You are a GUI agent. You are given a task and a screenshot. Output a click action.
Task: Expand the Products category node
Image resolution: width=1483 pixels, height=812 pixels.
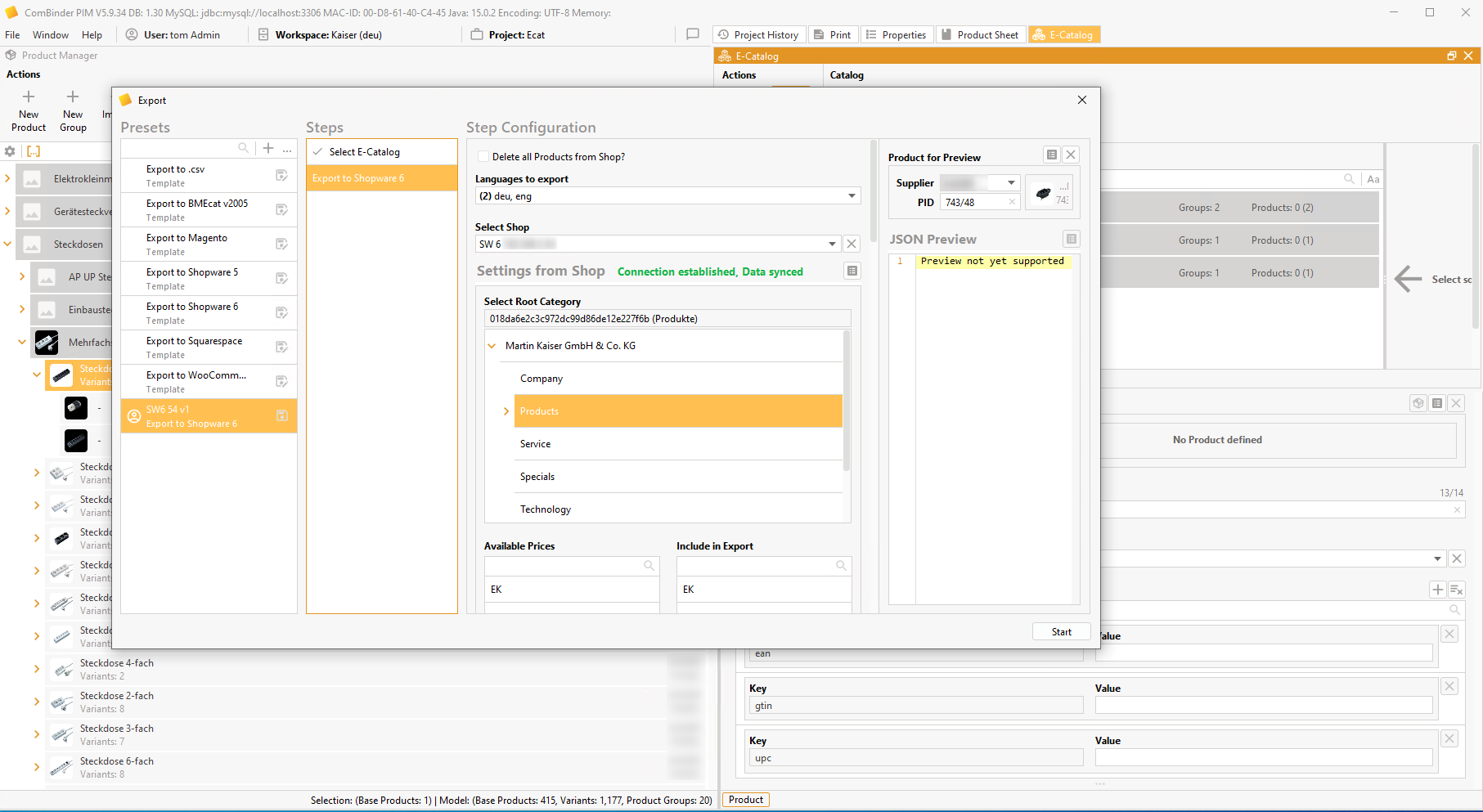tap(506, 411)
